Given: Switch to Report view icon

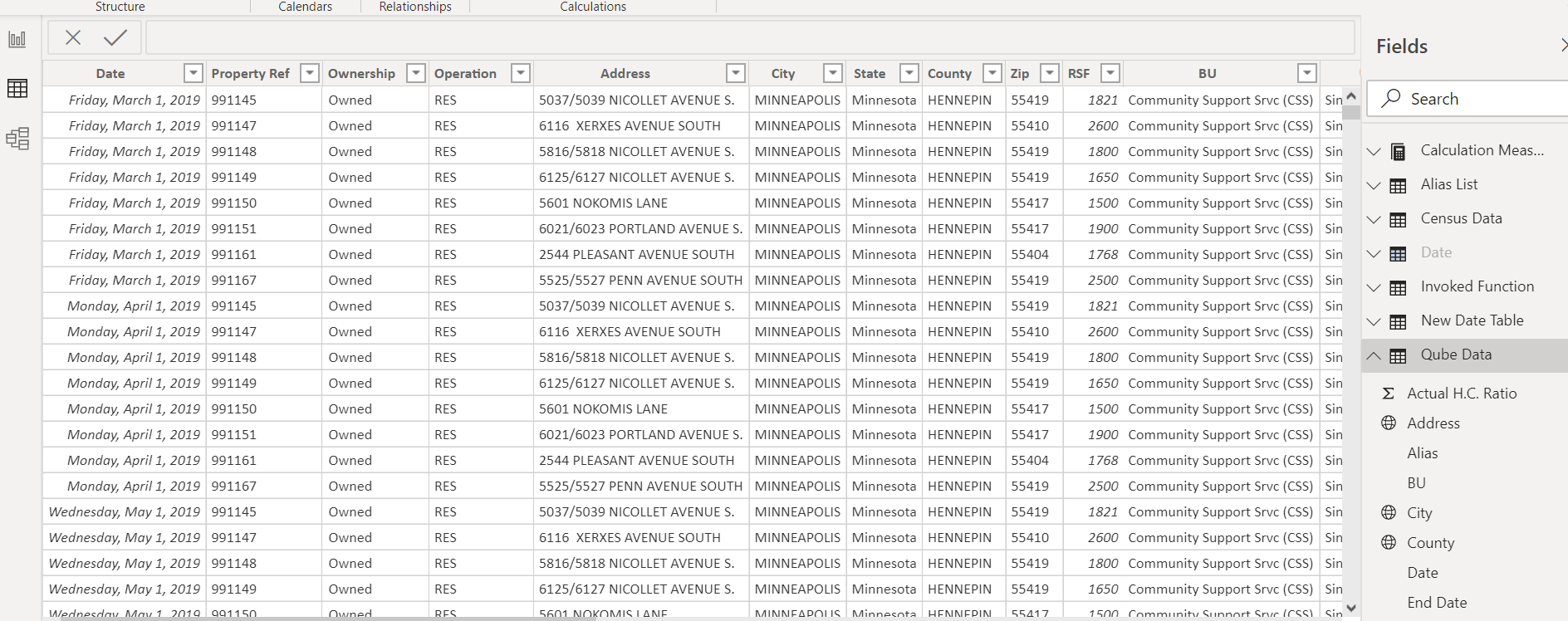Looking at the screenshot, I should point(17,39).
